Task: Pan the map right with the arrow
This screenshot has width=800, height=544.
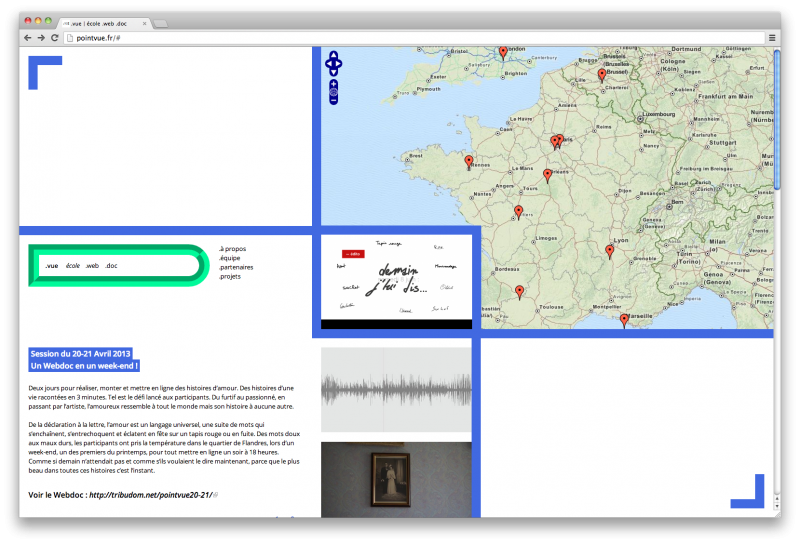Action: [339, 64]
